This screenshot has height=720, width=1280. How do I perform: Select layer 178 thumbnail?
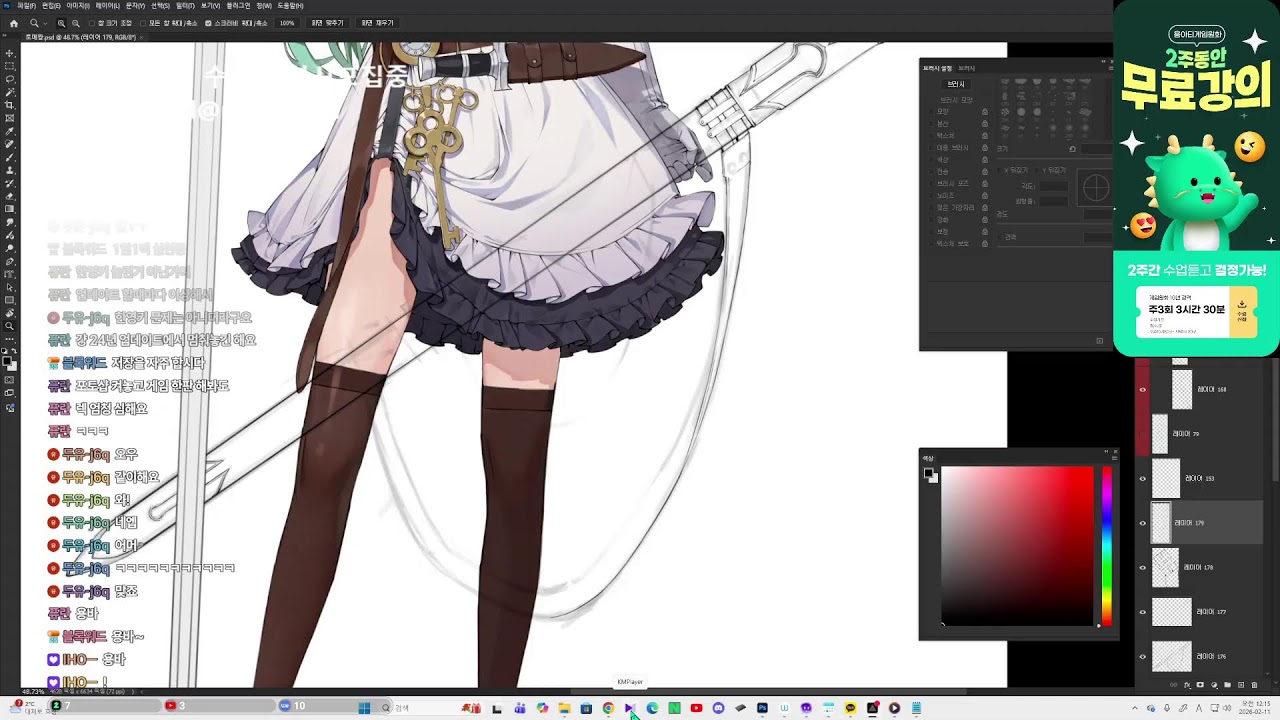(x=1166, y=568)
